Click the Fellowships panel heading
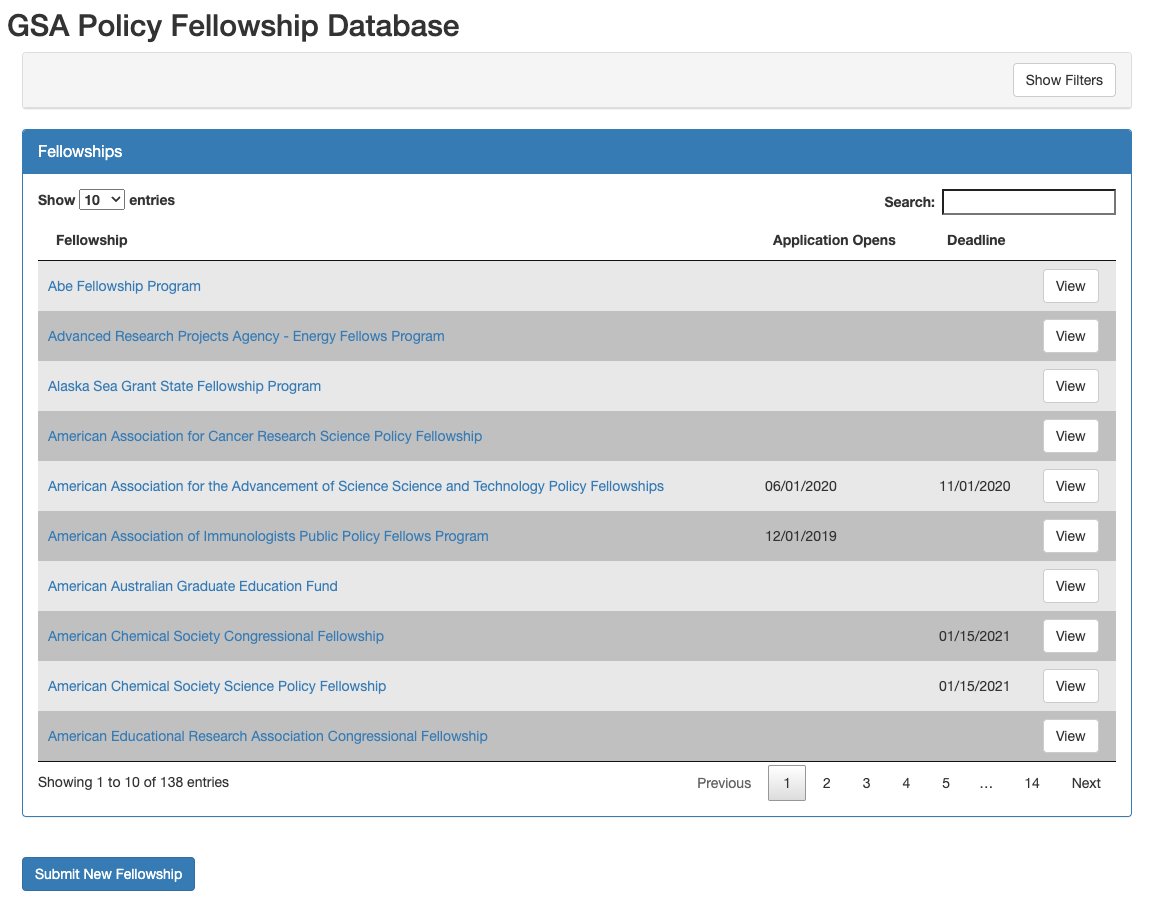Viewport: 1156px width, 901px height. click(80, 152)
